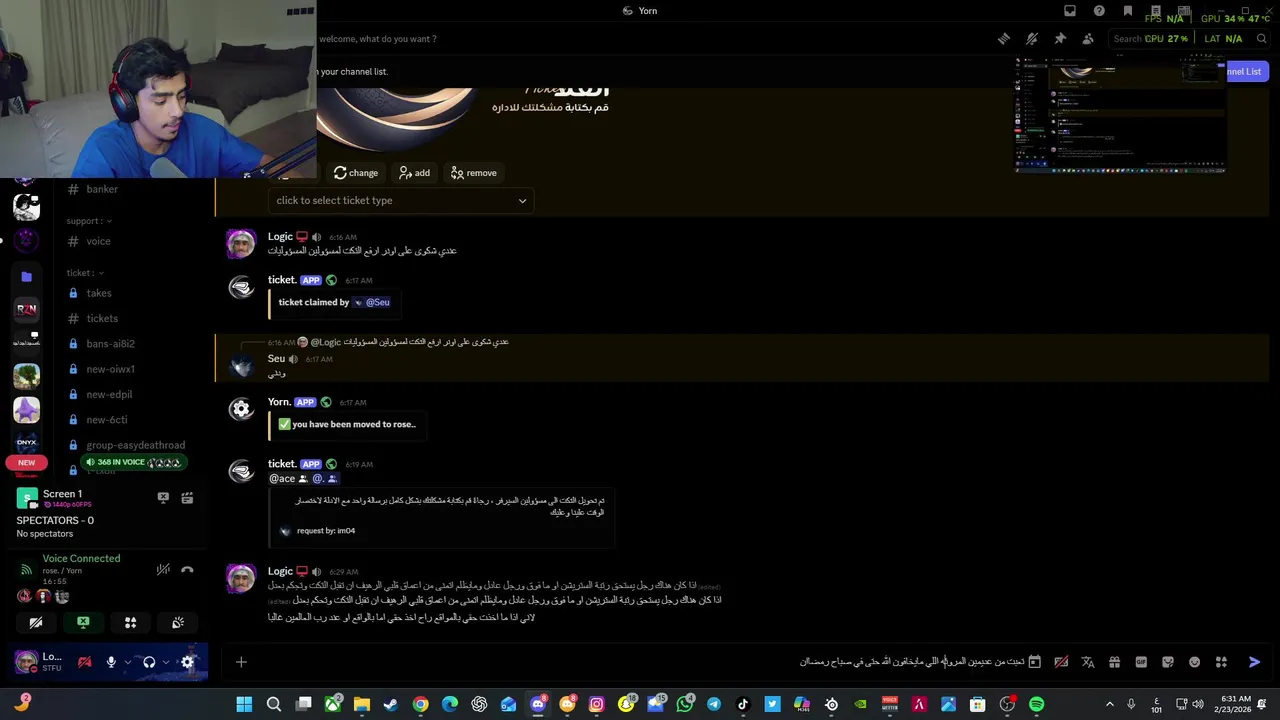Send the message with arrow button
Viewport: 1280px width, 720px height.
pyautogui.click(x=1255, y=662)
